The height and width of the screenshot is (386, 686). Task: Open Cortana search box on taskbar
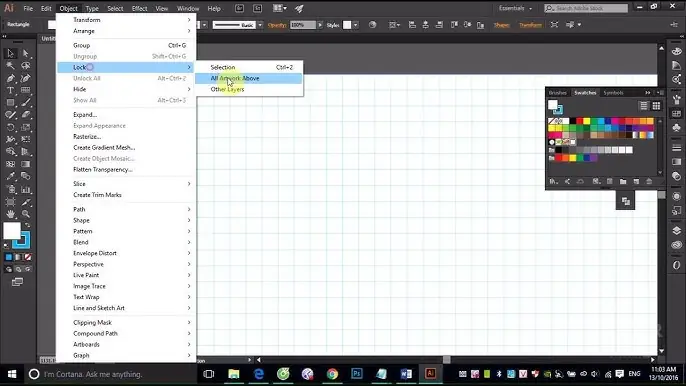pos(111,374)
